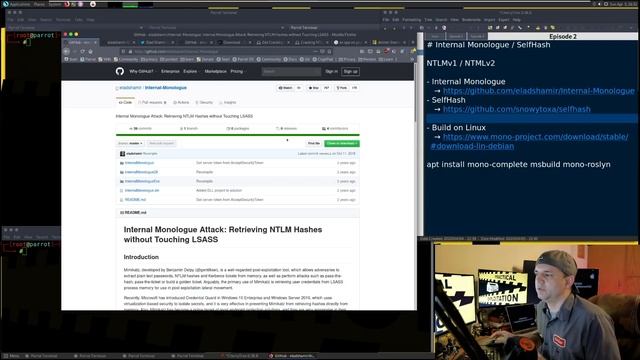The image size is (640, 360).
Task: Click the Firefox home icon
Action: click(x=91, y=51)
